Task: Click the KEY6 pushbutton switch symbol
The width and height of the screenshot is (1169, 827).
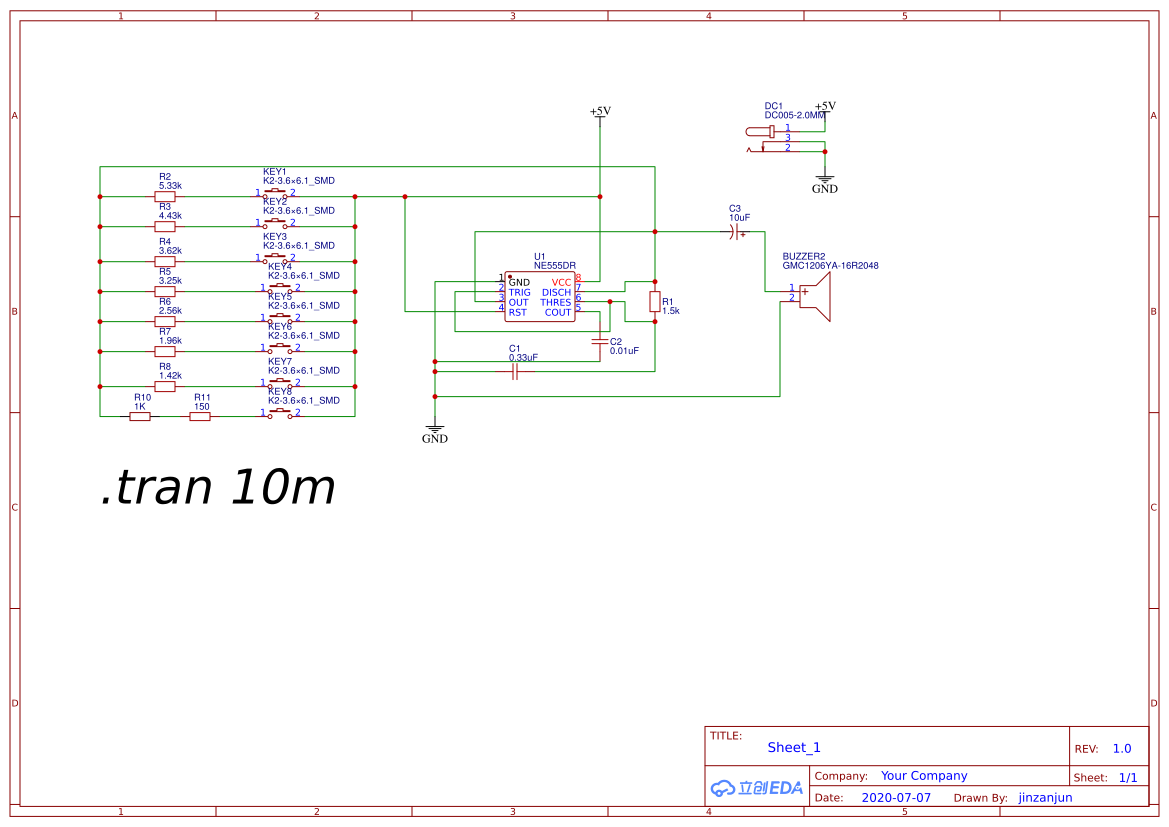Action: click(x=280, y=349)
